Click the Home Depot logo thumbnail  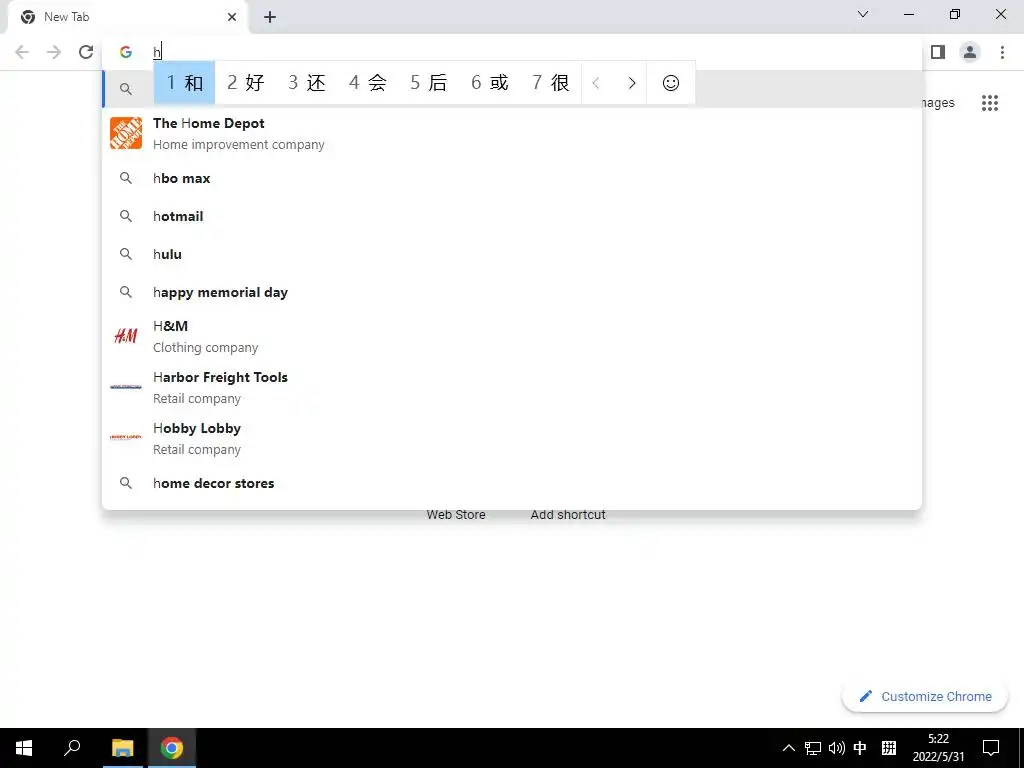tap(126, 133)
